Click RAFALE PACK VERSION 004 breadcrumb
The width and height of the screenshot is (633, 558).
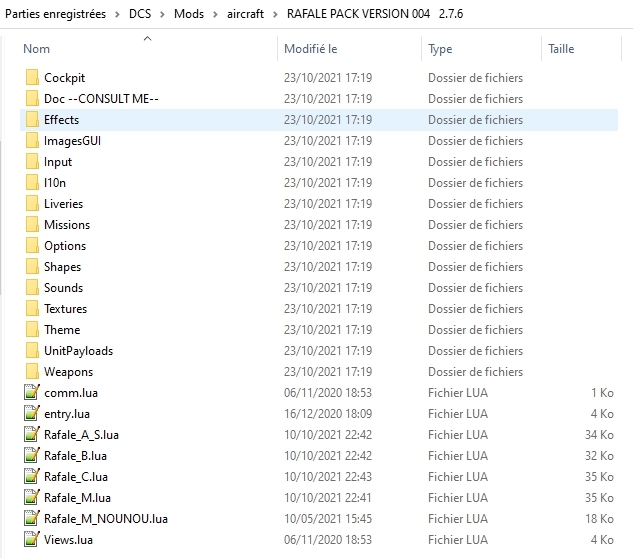point(375,14)
